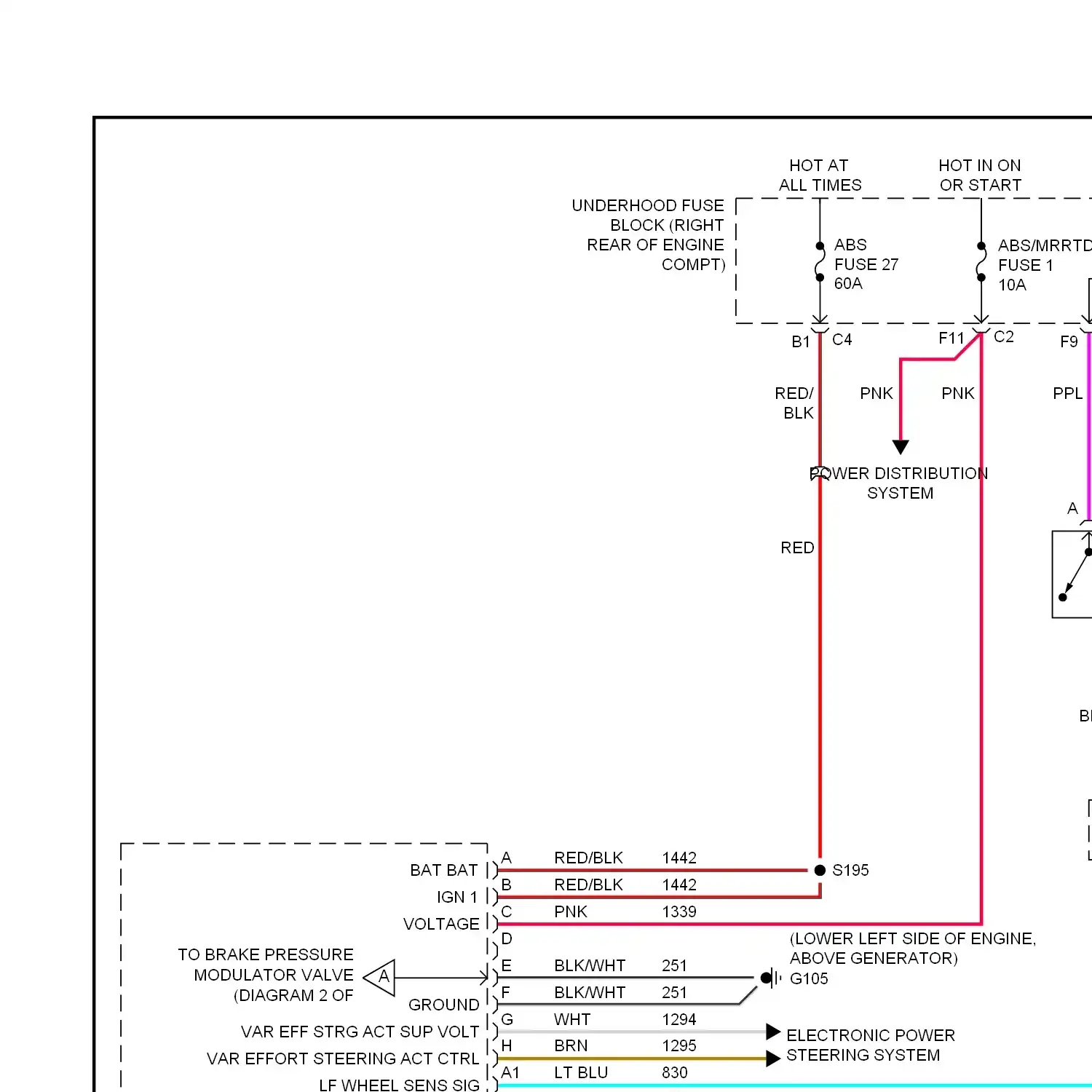Viewport: 1092px width, 1092px height.
Task: Click the RED/BLK label on pin B row
Action: tap(588, 885)
